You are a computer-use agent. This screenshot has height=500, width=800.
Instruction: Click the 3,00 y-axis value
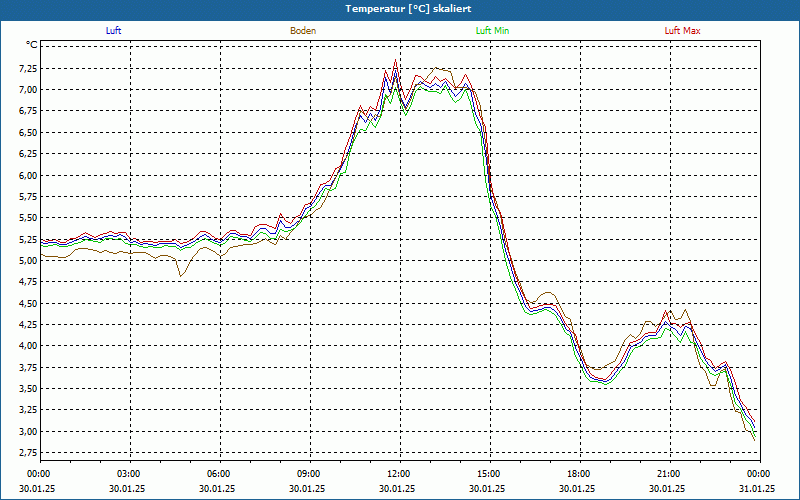[28, 432]
